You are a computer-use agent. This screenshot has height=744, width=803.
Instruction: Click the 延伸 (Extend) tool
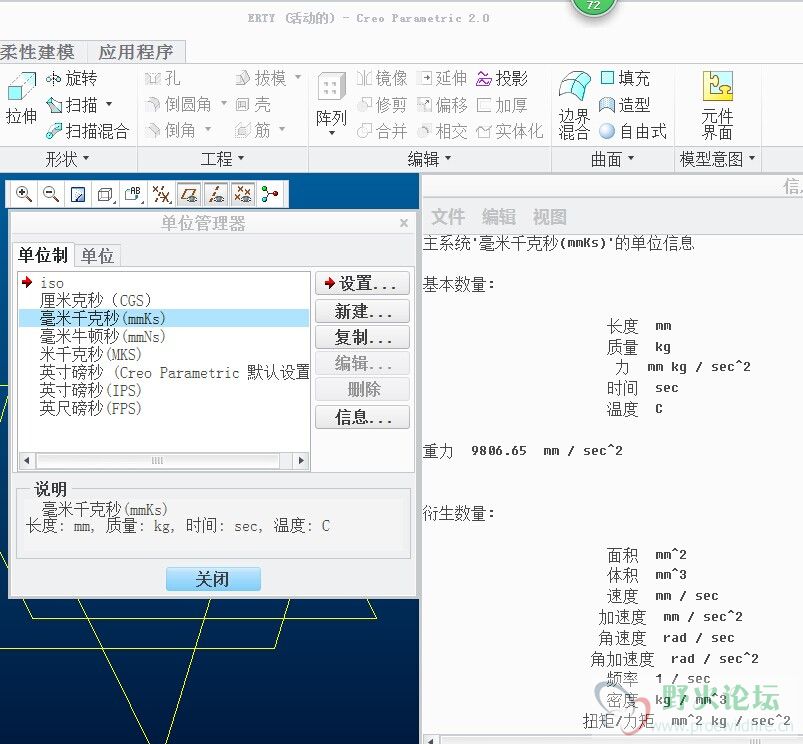(x=441, y=78)
